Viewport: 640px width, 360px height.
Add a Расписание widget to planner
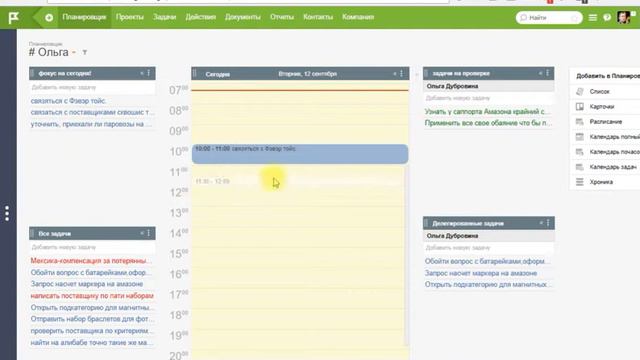pos(606,122)
